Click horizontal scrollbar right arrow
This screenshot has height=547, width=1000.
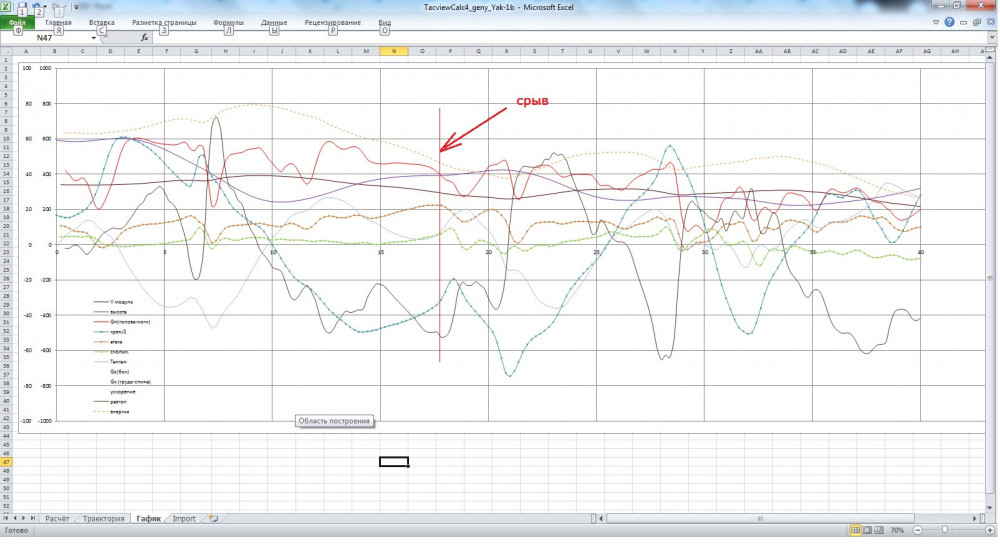coord(974,519)
